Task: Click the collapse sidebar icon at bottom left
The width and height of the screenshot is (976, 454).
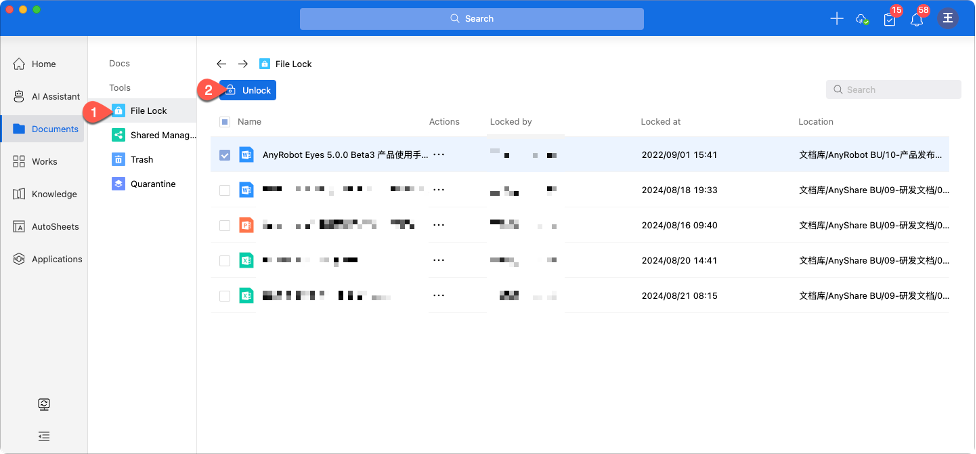Action: [x=44, y=436]
